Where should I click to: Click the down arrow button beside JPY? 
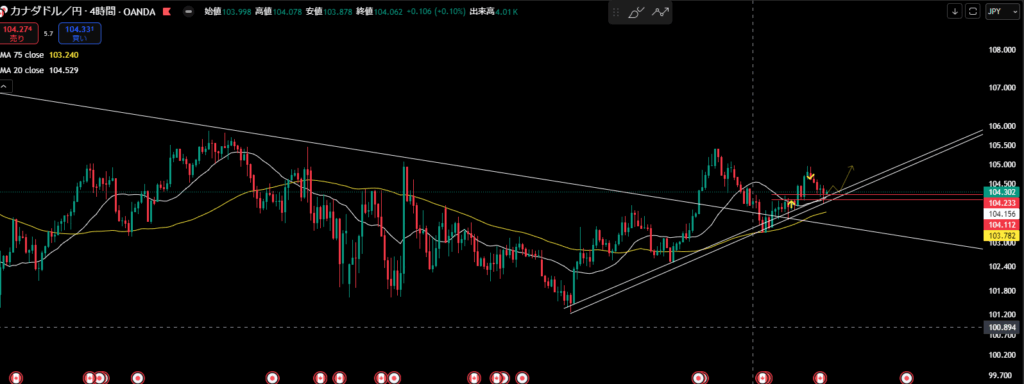pyautogui.click(x=955, y=11)
